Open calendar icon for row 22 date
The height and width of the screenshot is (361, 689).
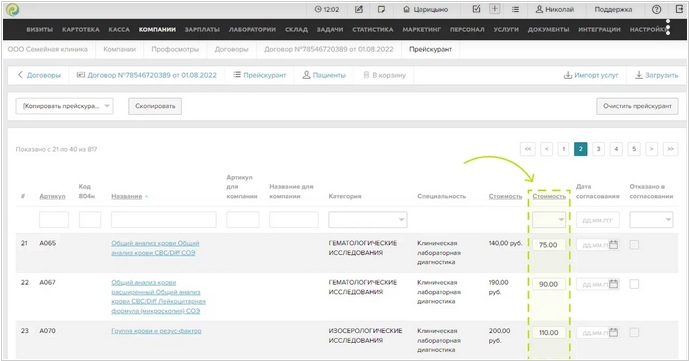point(614,284)
